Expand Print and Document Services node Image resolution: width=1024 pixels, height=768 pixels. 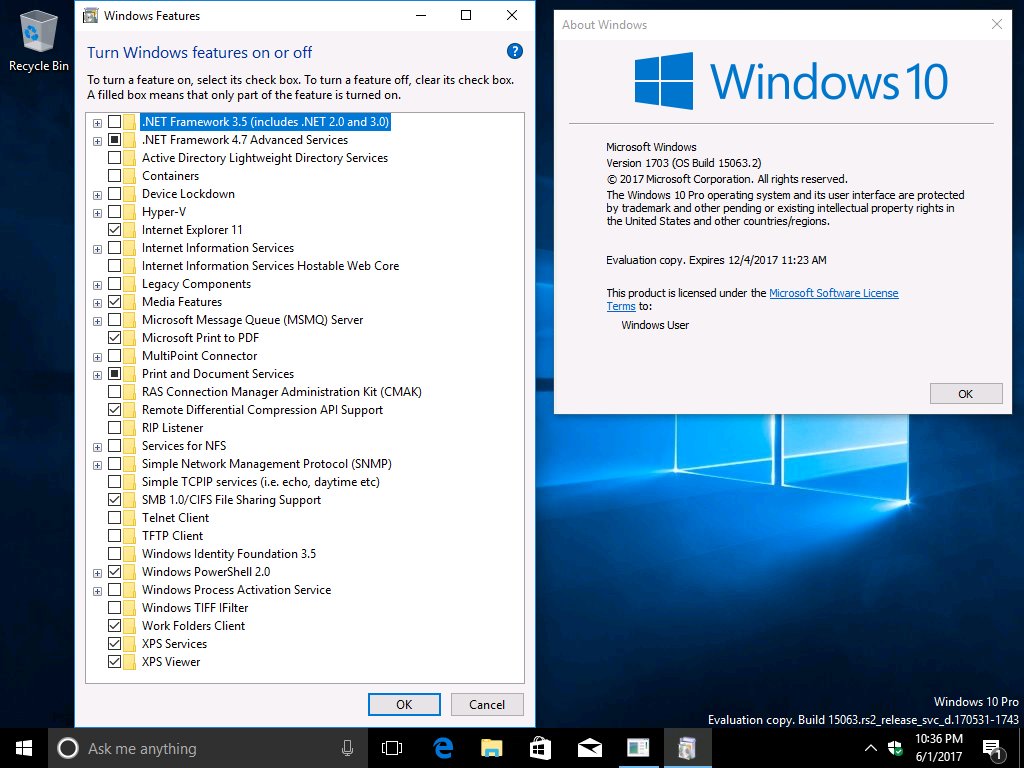pos(97,375)
